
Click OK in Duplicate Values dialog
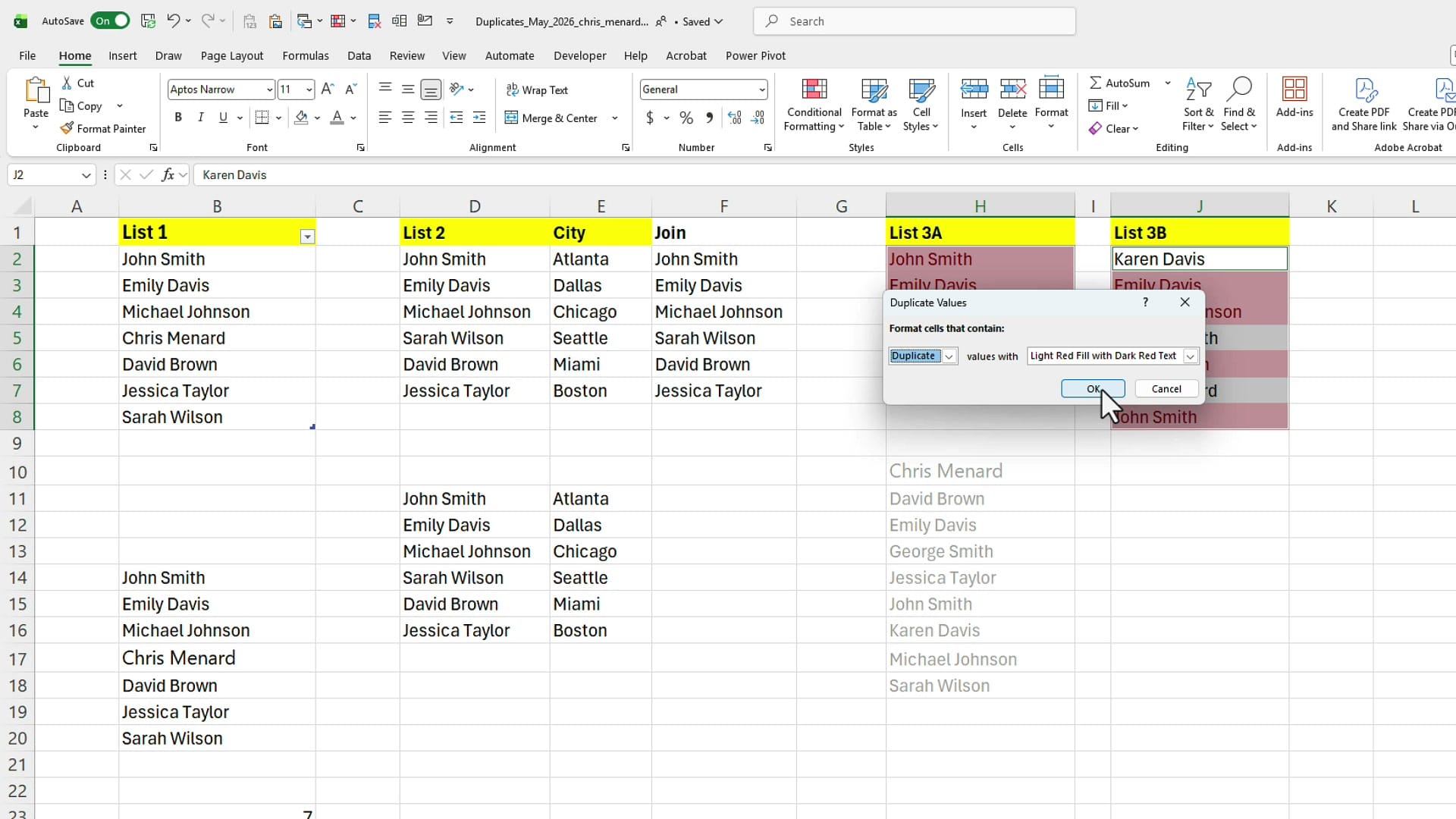(x=1093, y=389)
